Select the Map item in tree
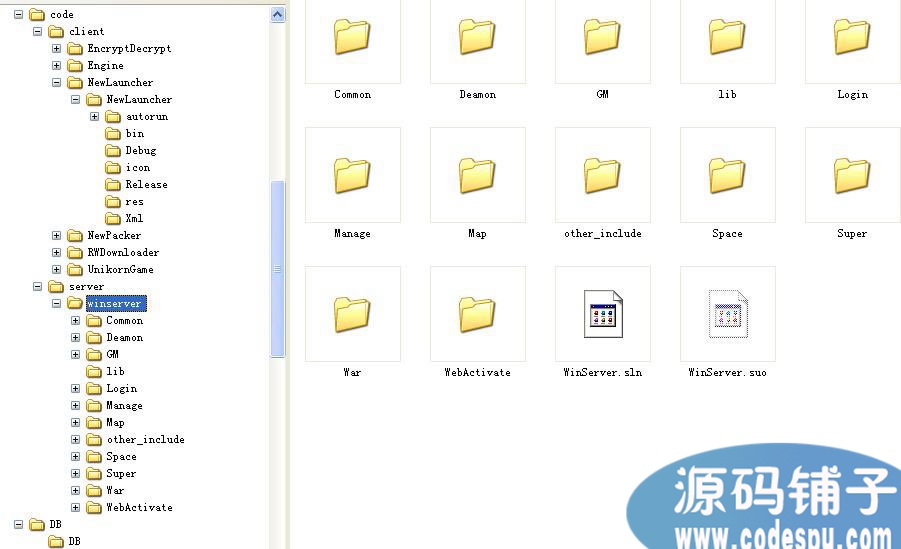This screenshot has height=549, width=901. (x=115, y=423)
